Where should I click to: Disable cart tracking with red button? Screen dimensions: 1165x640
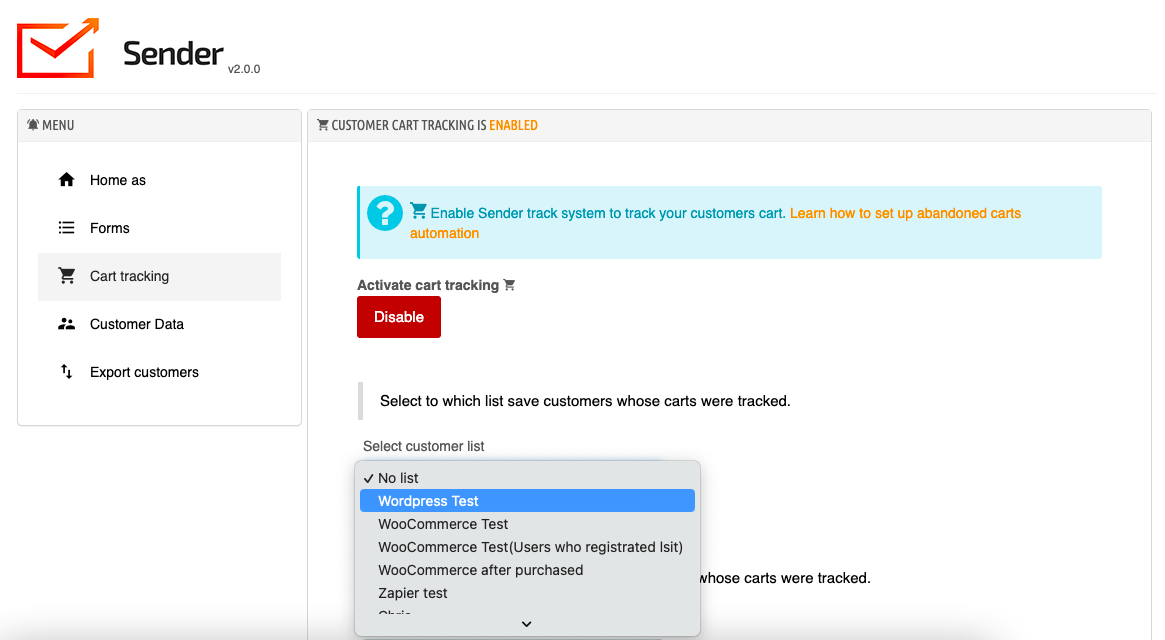click(x=399, y=317)
